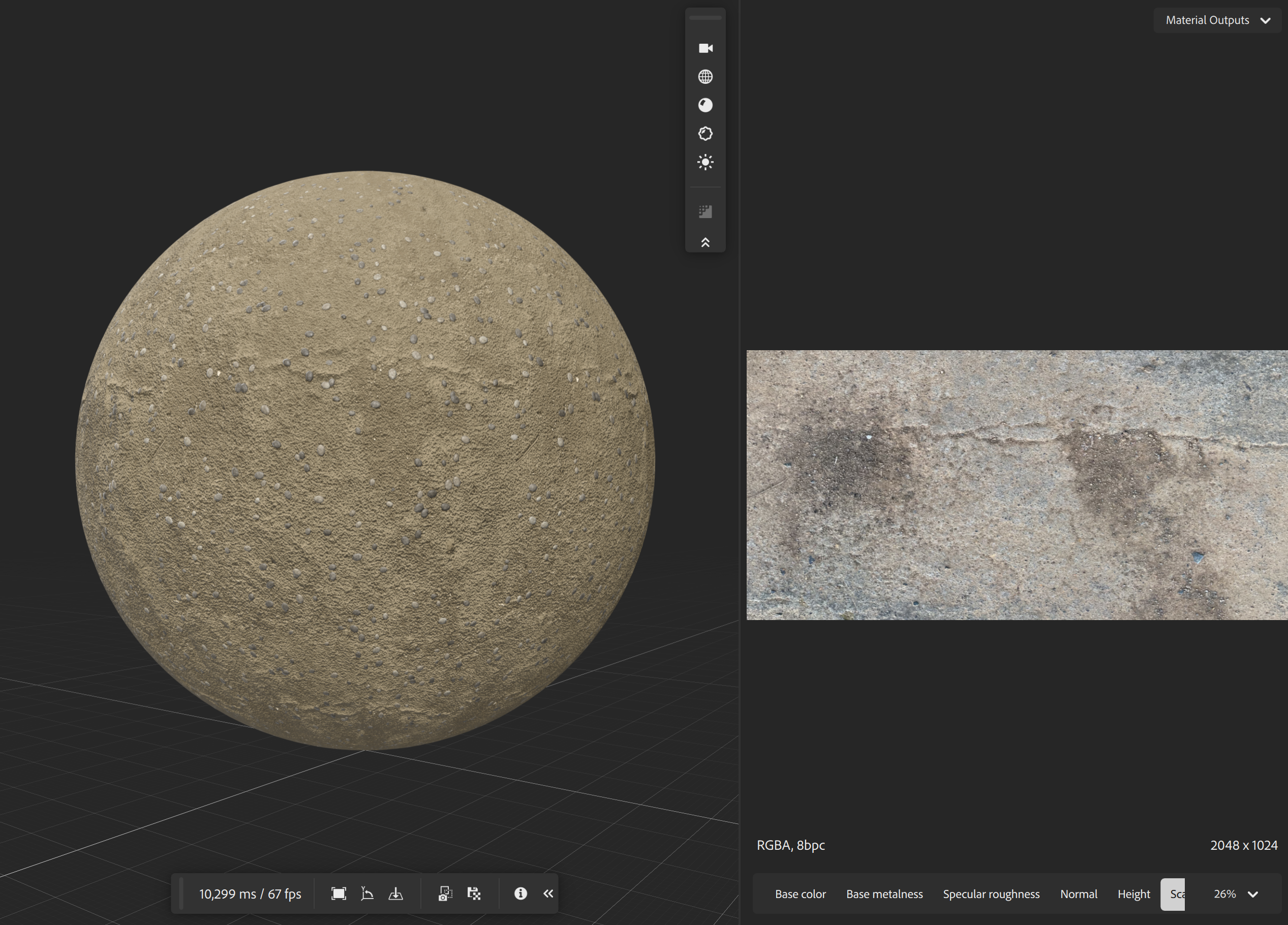
Task: Select the mesh shape icon
Action: (x=706, y=134)
